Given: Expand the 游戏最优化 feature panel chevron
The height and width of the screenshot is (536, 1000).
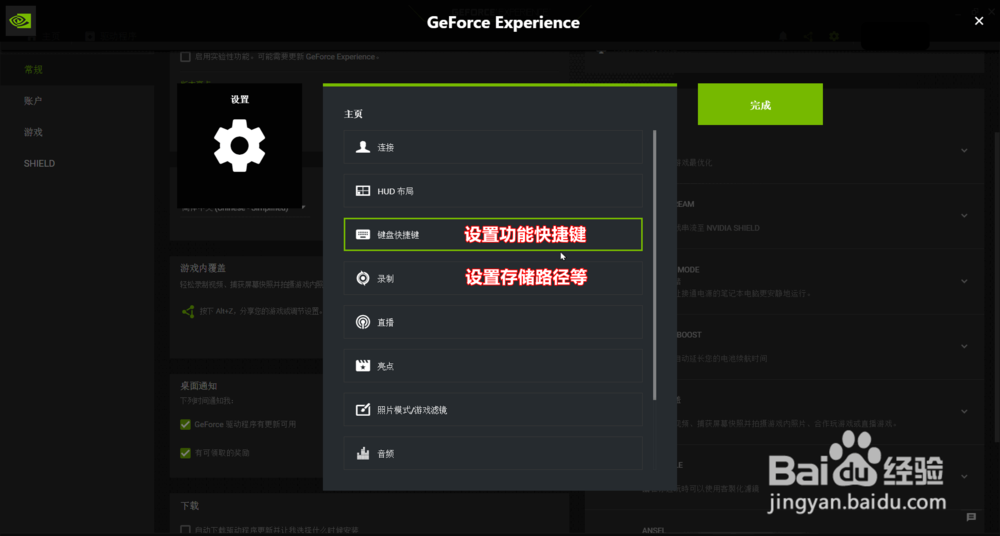Looking at the screenshot, I should (964, 151).
